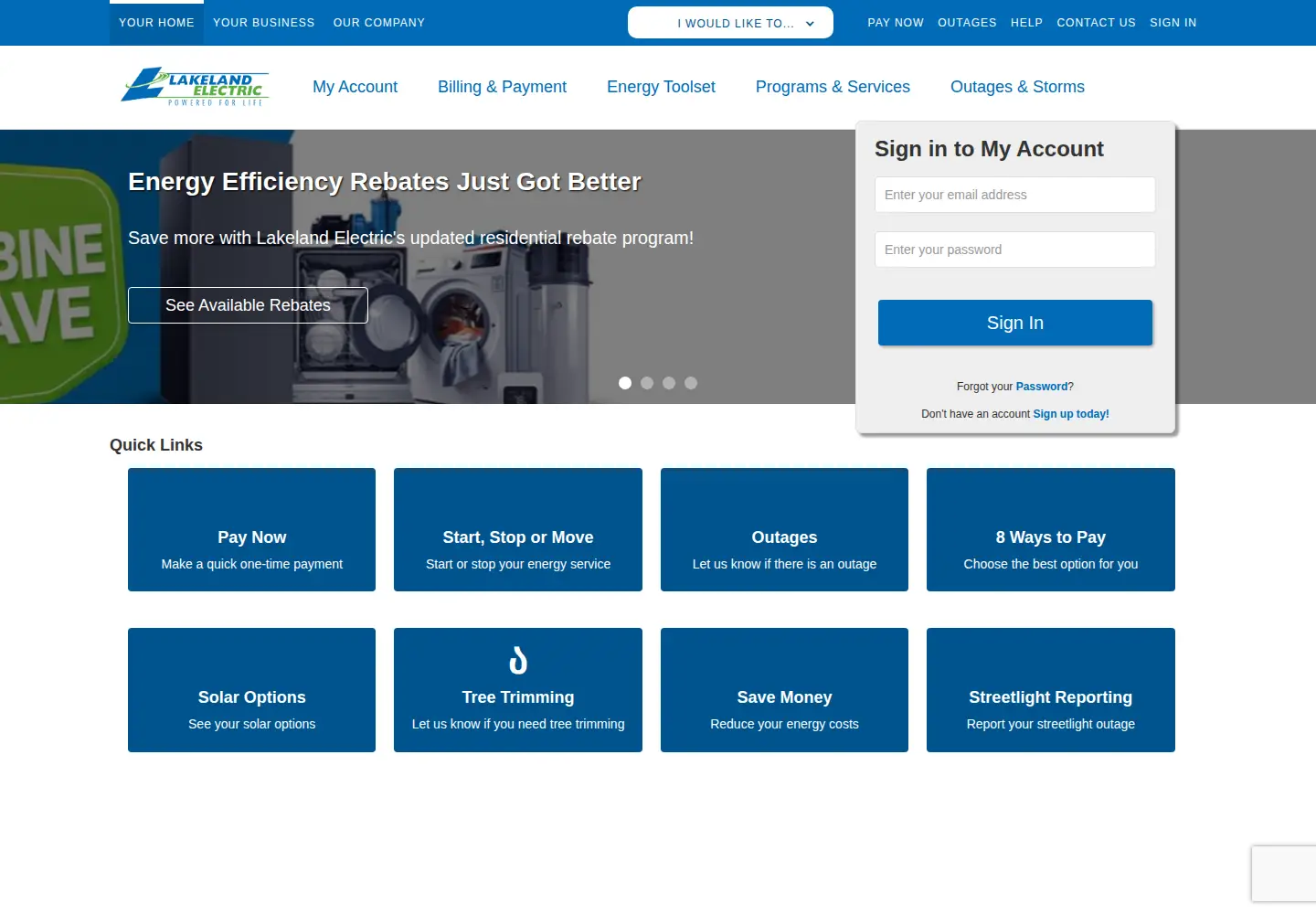
Task: Select the Your Home tab
Action: click(x=156, y=23)
